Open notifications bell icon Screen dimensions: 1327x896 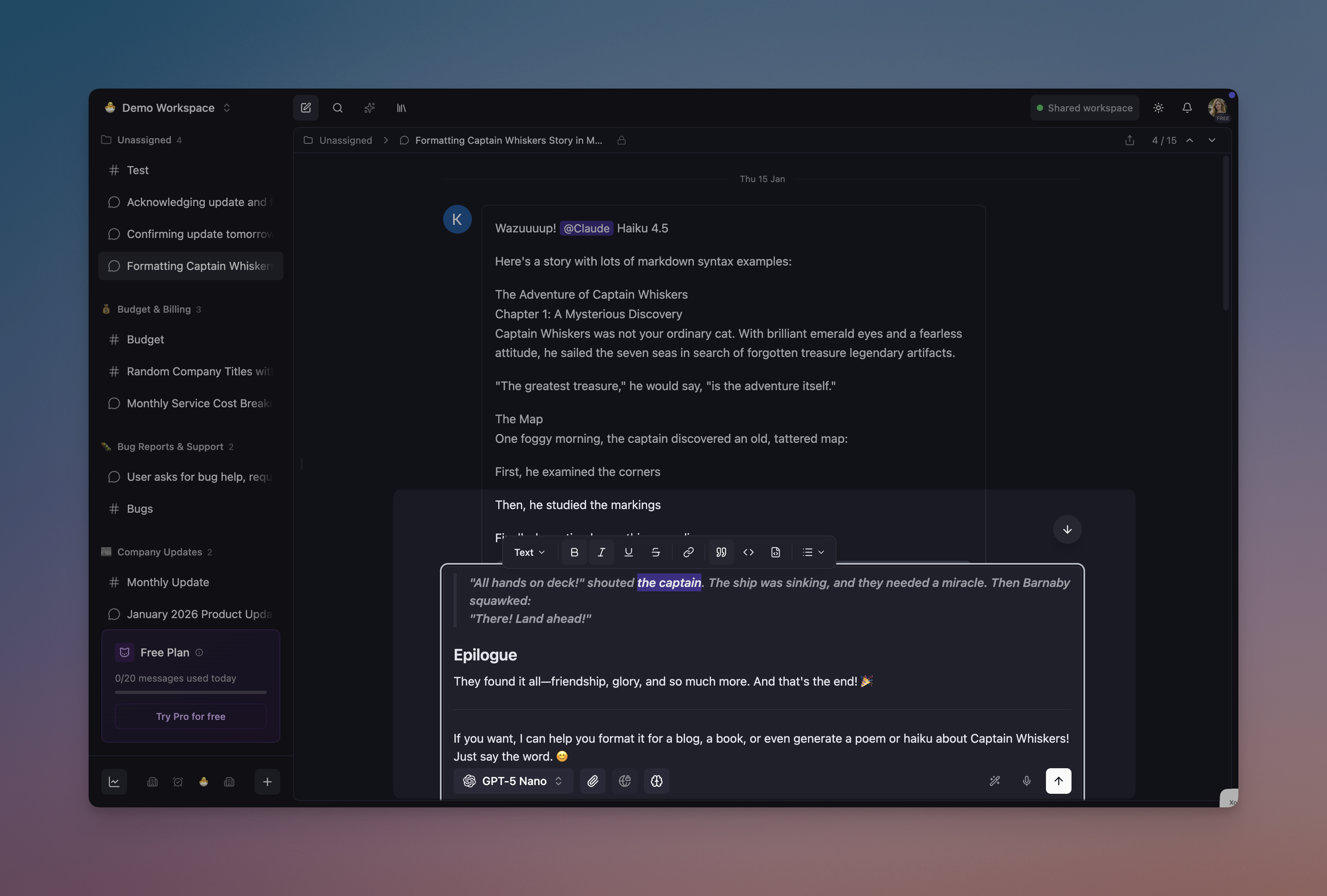pos(1187,108)
